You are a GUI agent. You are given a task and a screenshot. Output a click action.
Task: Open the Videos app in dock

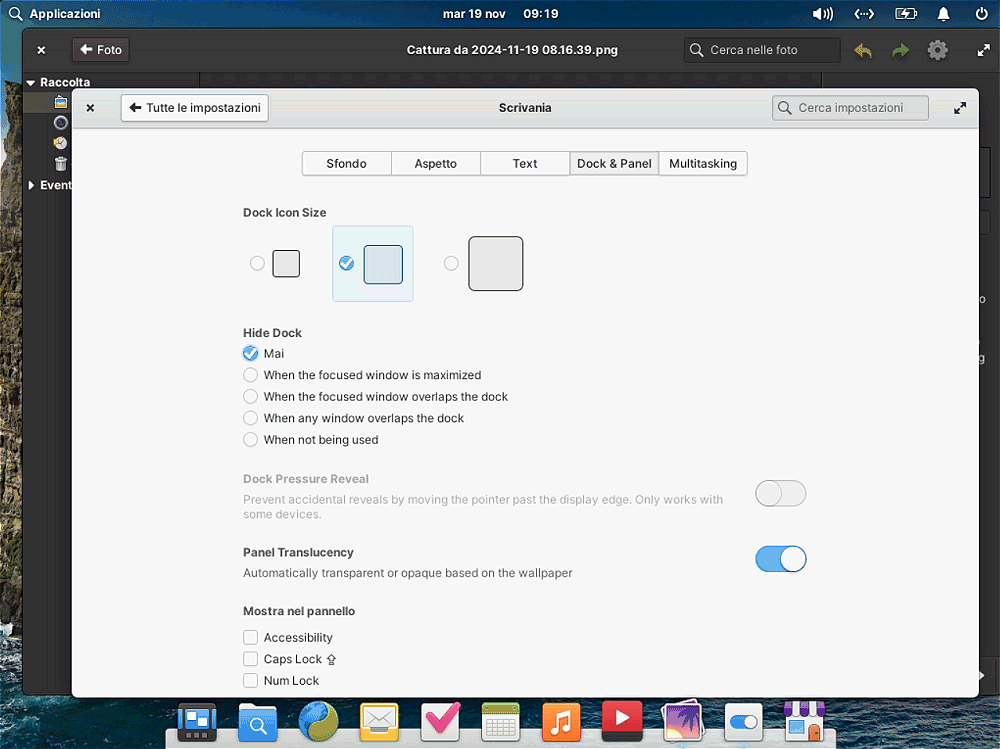pos(622,721)
